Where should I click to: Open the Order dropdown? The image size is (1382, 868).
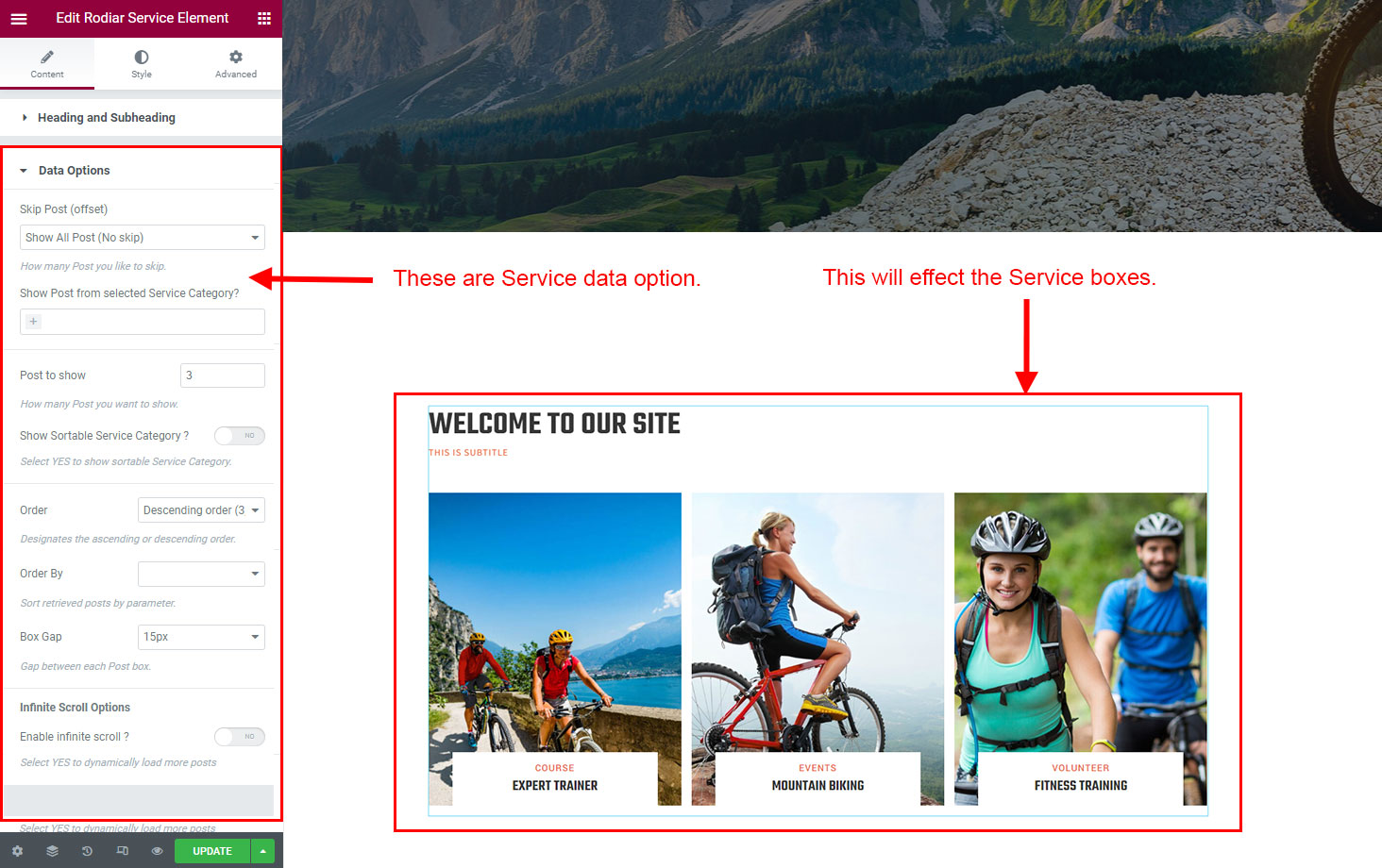201,510
